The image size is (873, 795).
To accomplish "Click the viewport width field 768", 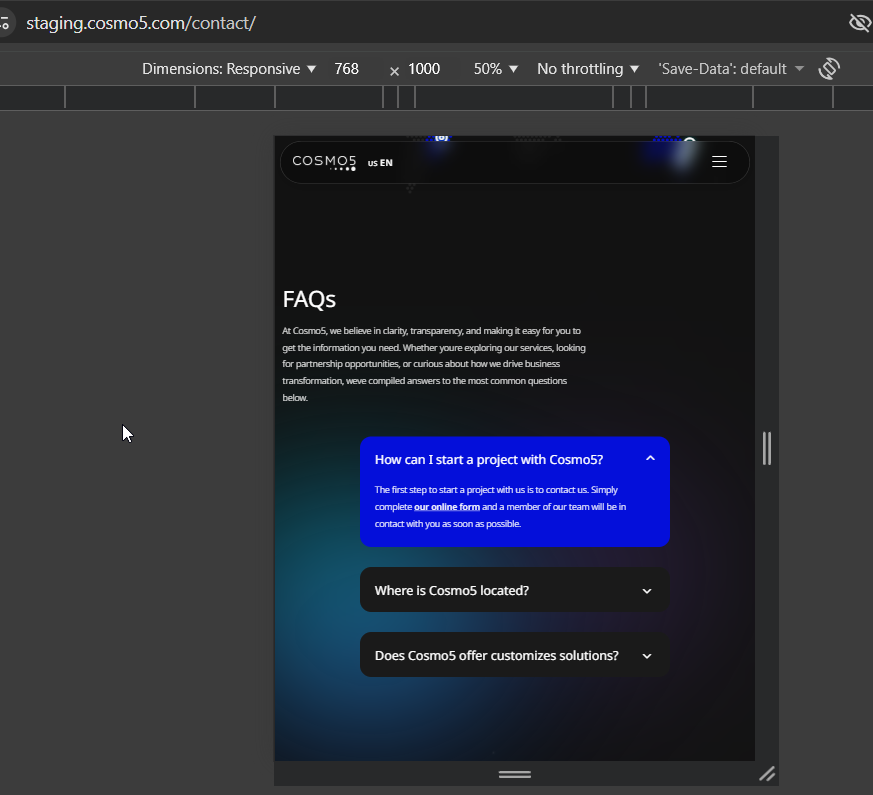I will pos(346,68).
